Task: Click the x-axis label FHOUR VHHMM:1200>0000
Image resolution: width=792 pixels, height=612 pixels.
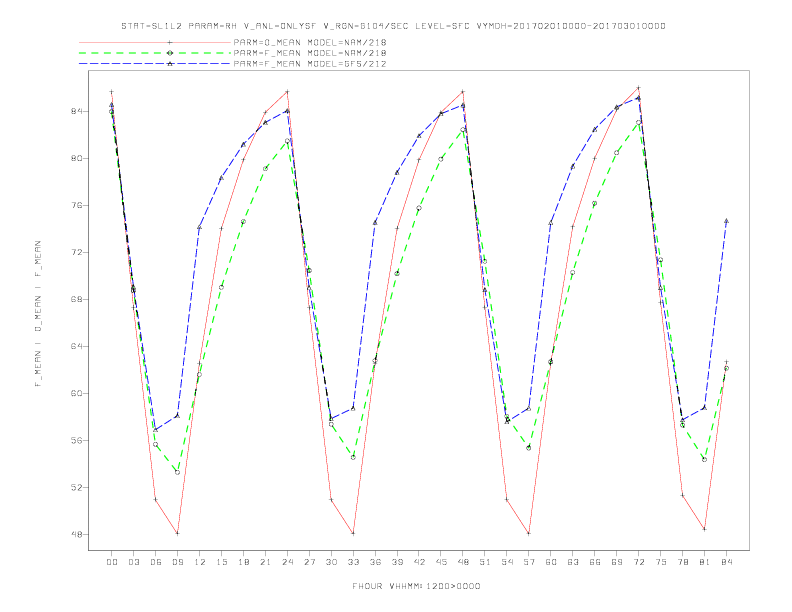Action: click(x=416, y=586)
